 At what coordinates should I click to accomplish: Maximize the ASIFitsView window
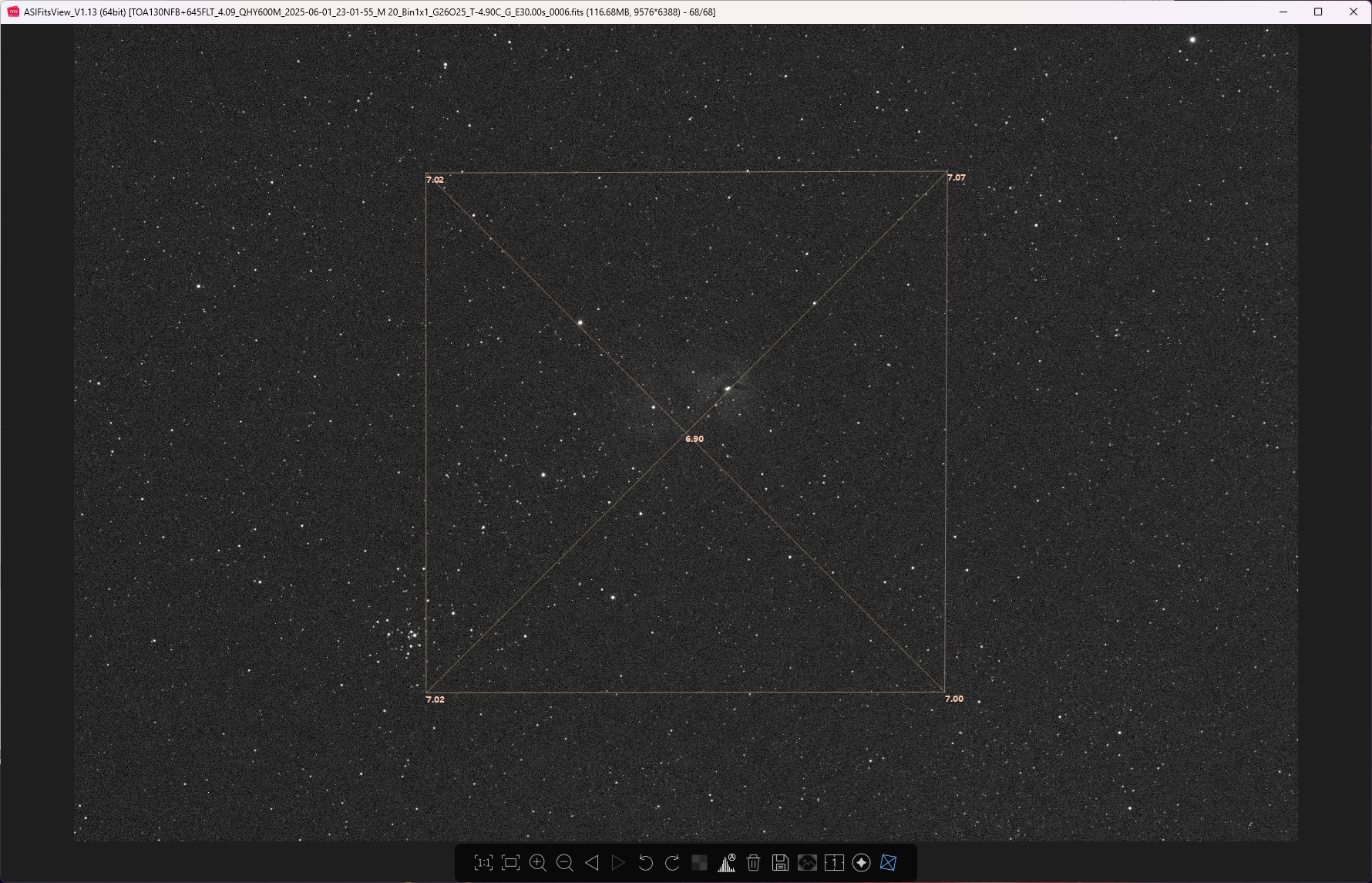[1318, 12]
